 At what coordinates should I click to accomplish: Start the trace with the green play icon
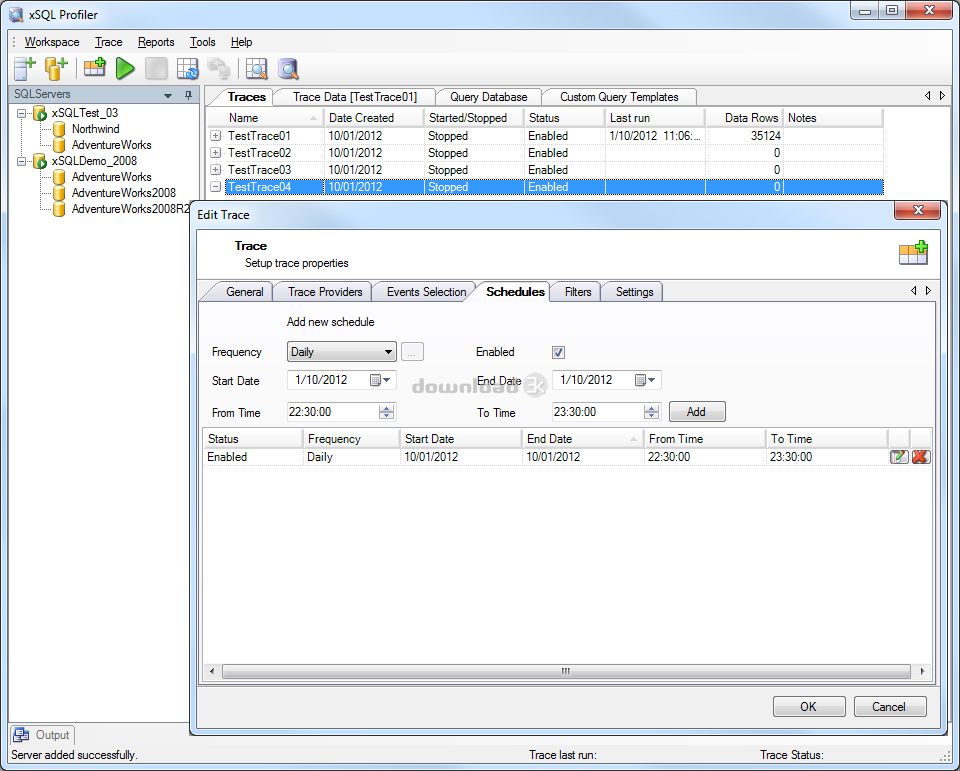[x=125, y=69]
